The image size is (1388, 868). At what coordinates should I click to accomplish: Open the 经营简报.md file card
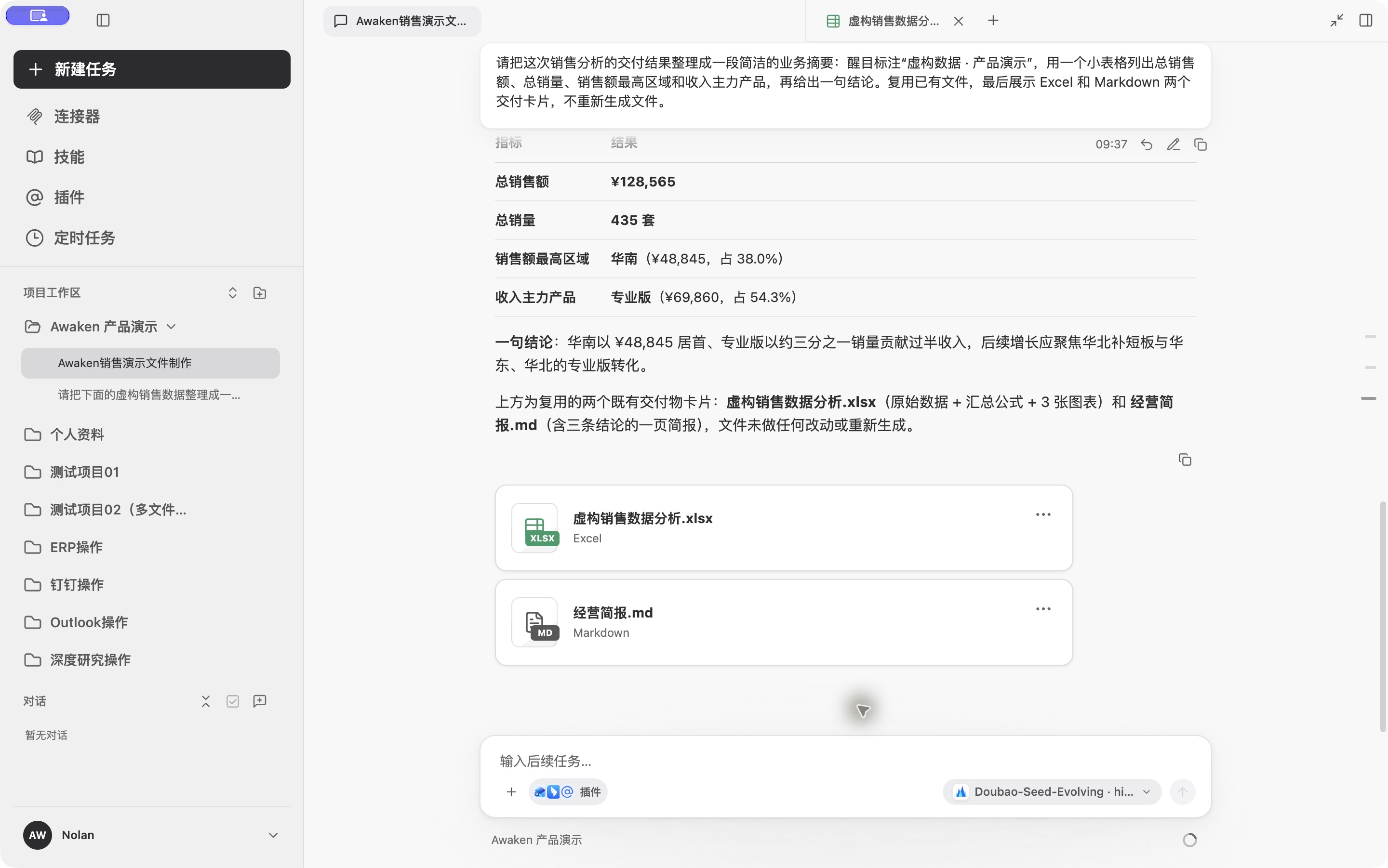783,622
